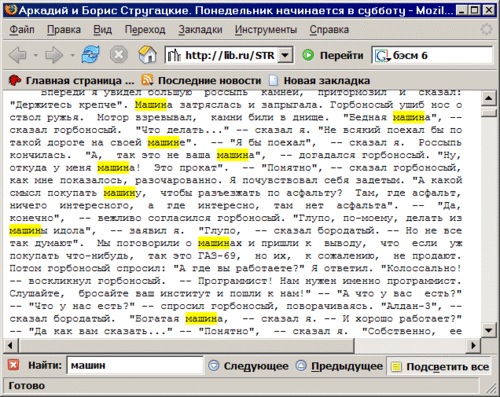The width and height of the screenshot is (500, 397).
Task: Find previous match with Предыдущее
Action: [x=339, y=366]
